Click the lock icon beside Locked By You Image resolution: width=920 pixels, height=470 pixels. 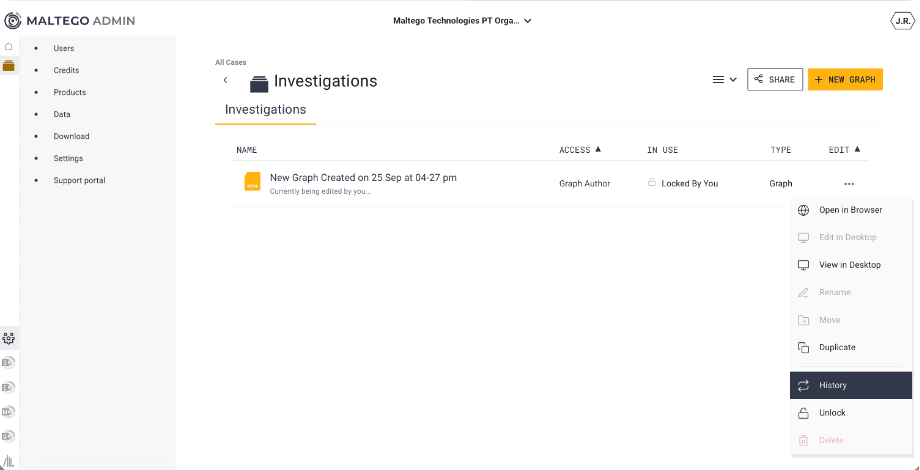tap(651, 182)
